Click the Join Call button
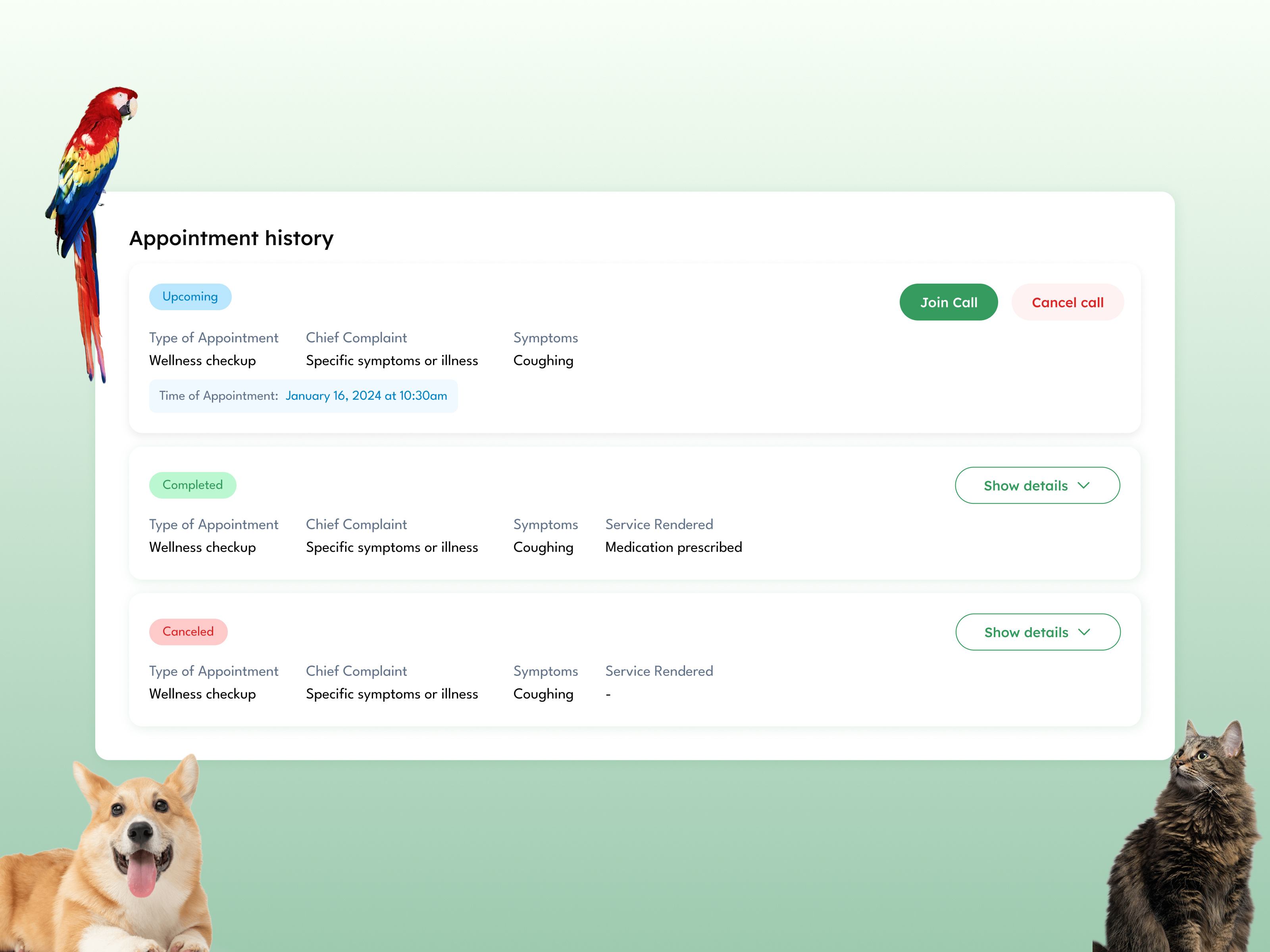This screenshot has width=1270, height=952. pos(948,302)
